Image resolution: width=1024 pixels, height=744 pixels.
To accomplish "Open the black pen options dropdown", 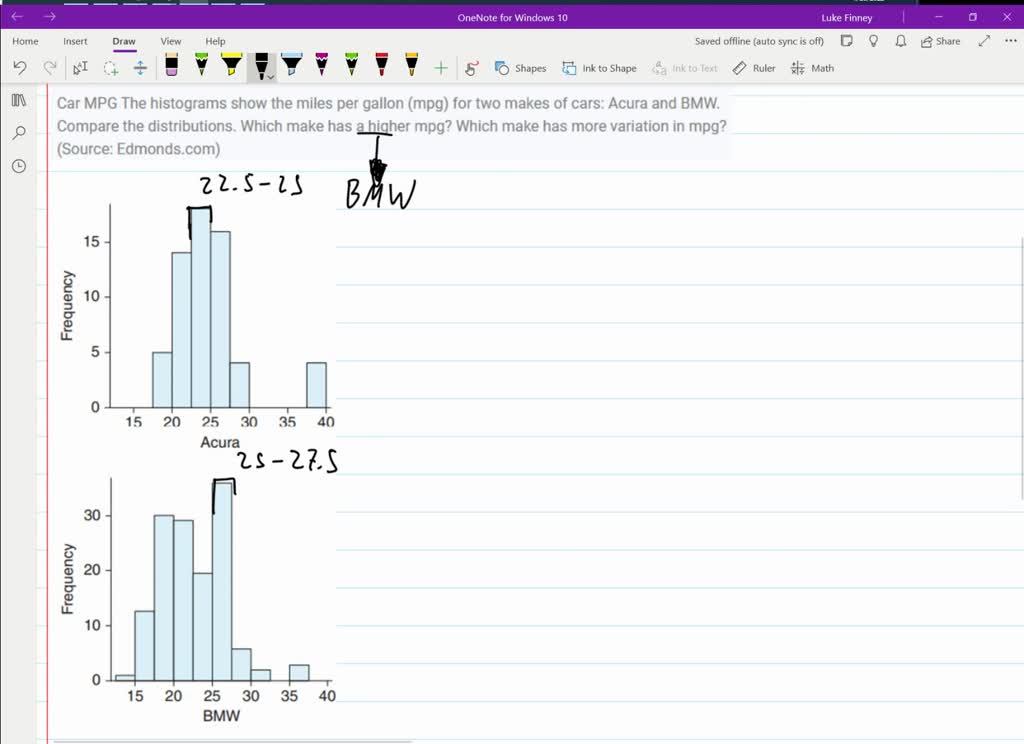I will pyautogui.click(x=271, y=78).
